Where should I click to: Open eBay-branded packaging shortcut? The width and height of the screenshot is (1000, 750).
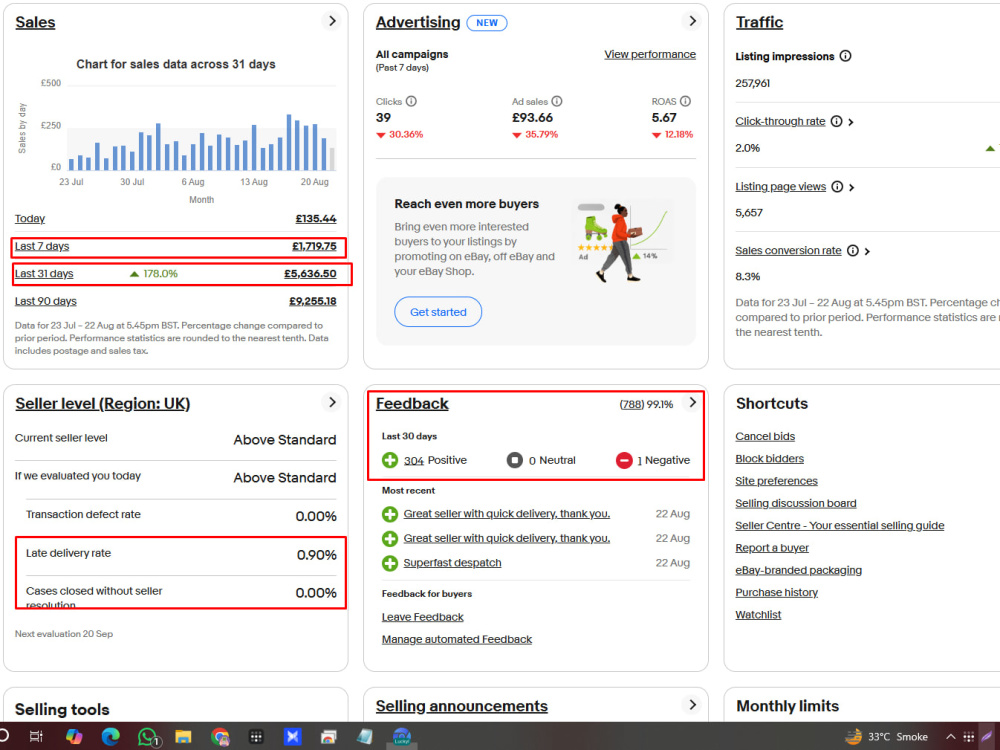[798, 570]
